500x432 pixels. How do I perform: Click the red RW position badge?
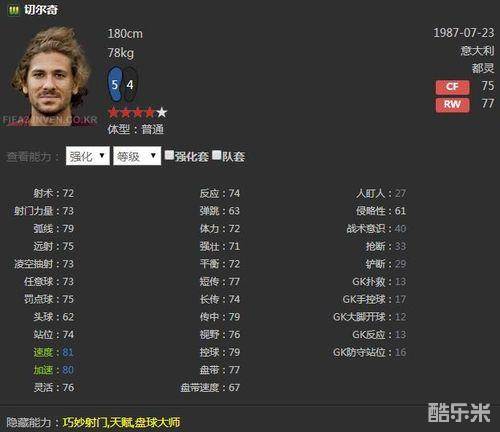tap(452, 105)
